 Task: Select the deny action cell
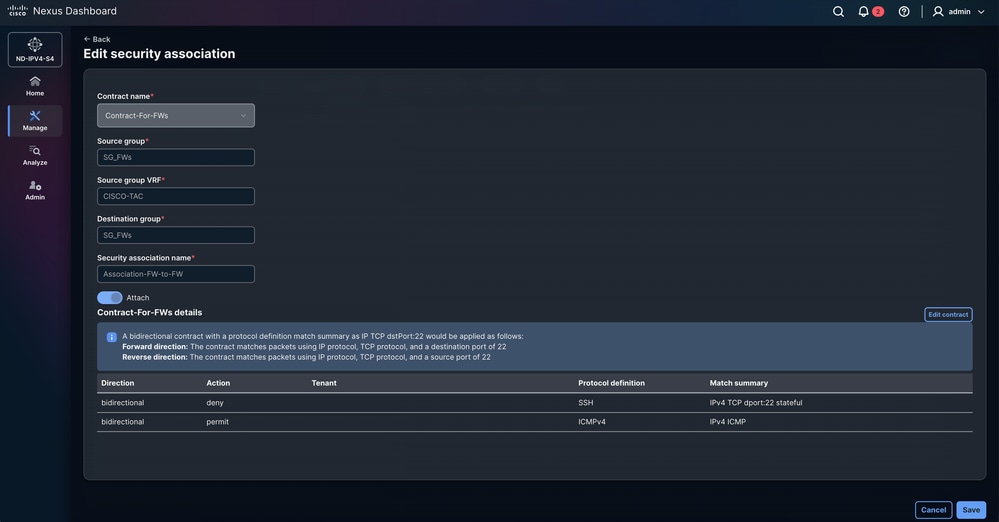215,403
